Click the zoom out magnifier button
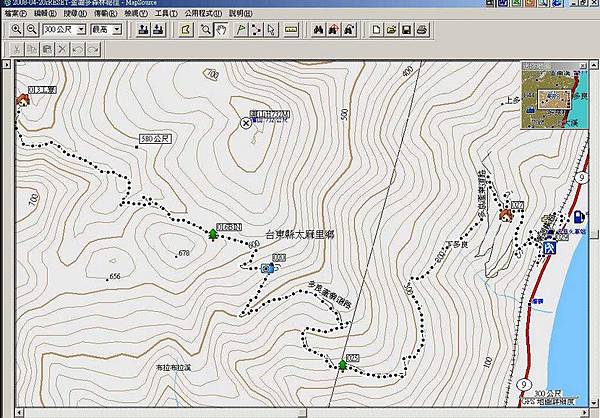The width and height of the screenshot is (600, 418). coord(32,30)
